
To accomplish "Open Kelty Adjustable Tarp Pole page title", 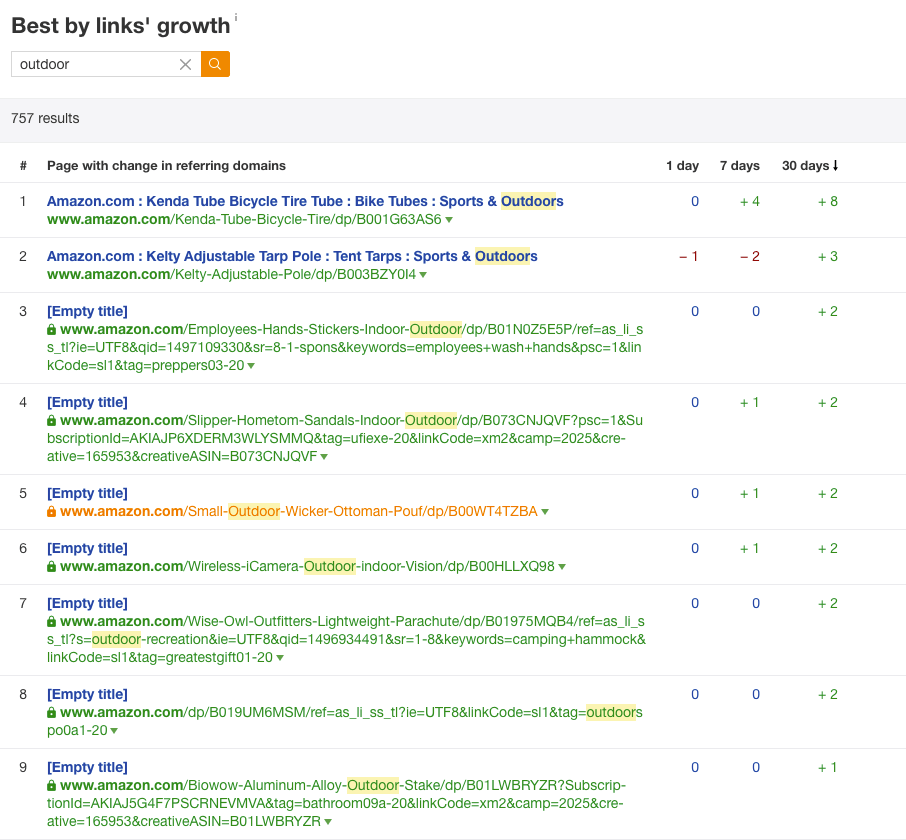I will pyautogui.click(x=292, y=256).
